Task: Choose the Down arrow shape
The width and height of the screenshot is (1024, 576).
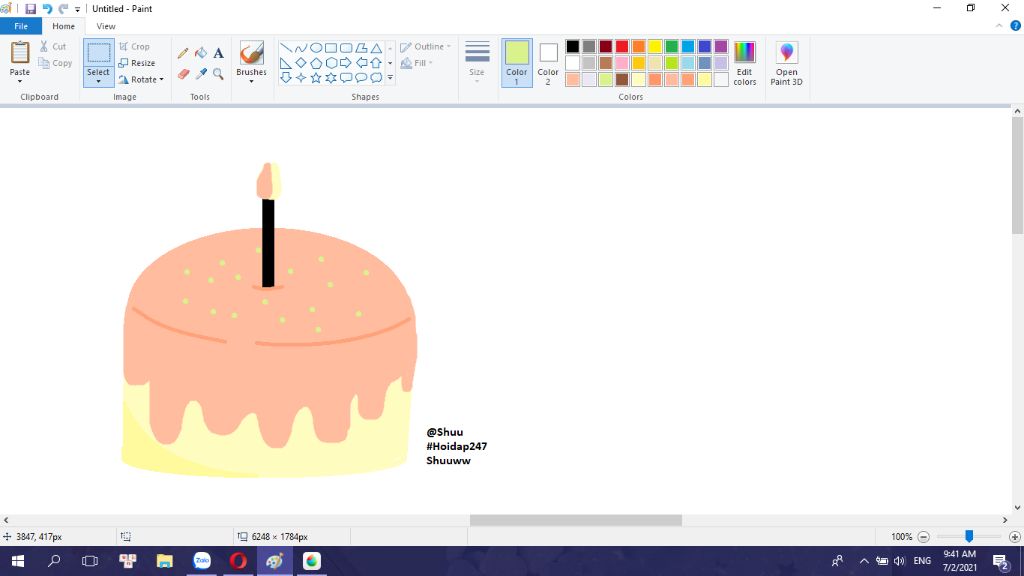Action: pos(285,78)
